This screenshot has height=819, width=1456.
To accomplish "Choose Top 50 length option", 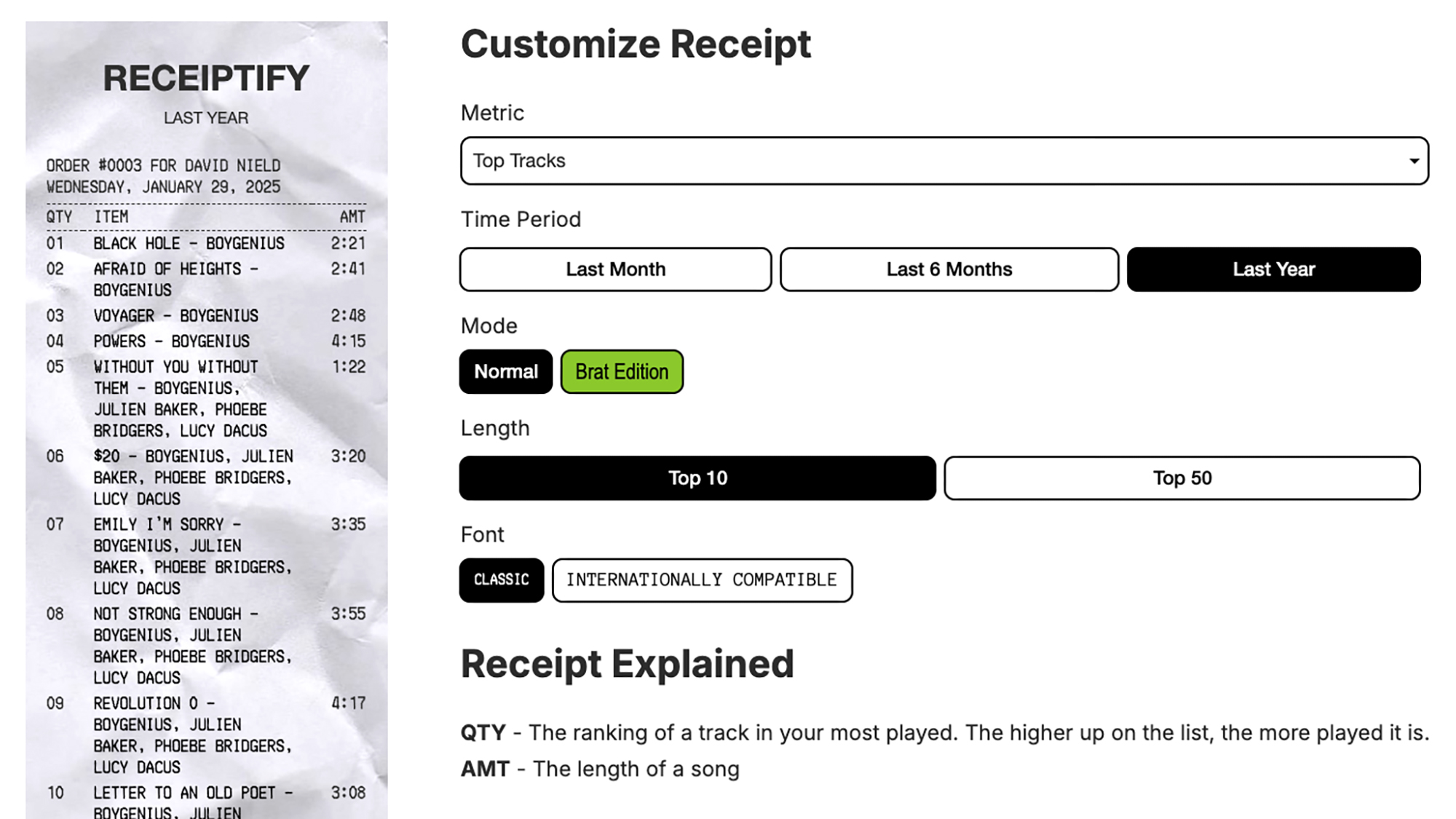I will 1182,478.
